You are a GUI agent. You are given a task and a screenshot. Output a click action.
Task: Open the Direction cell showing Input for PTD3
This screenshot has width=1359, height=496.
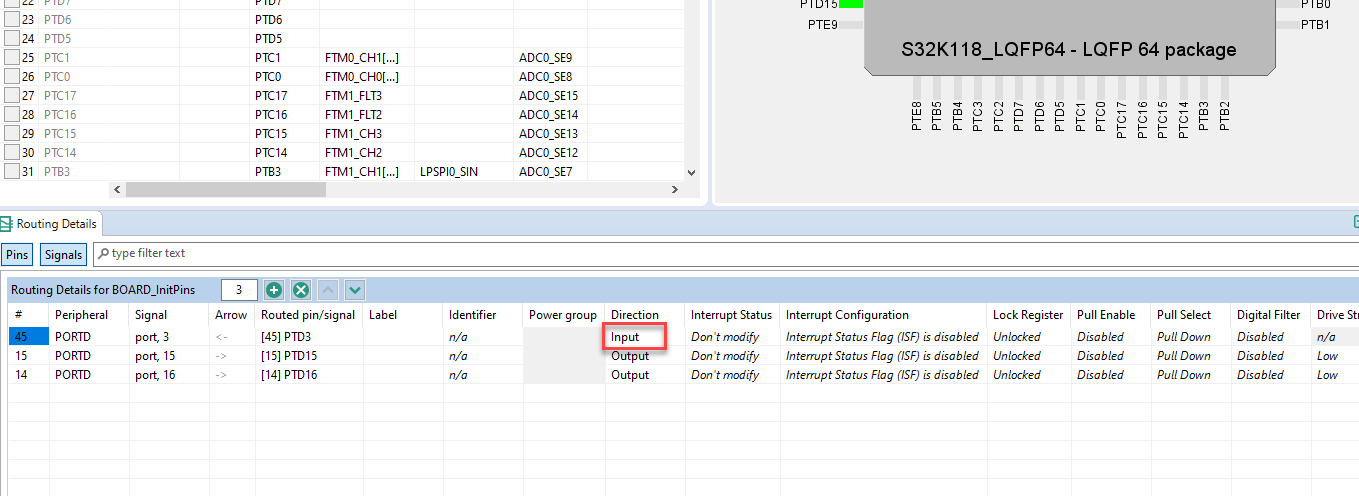pyautogui.click(x=645, y=337)
